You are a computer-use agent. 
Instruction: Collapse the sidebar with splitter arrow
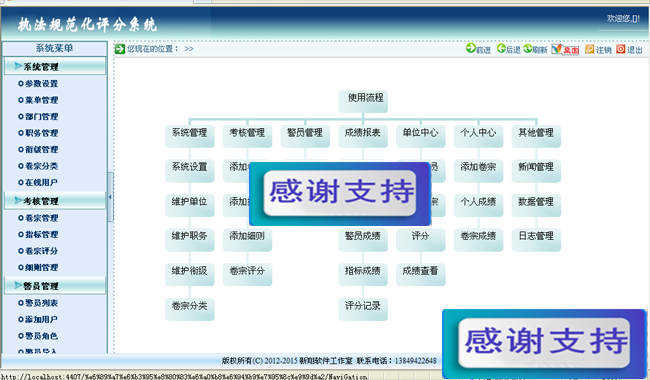(110, 197)
